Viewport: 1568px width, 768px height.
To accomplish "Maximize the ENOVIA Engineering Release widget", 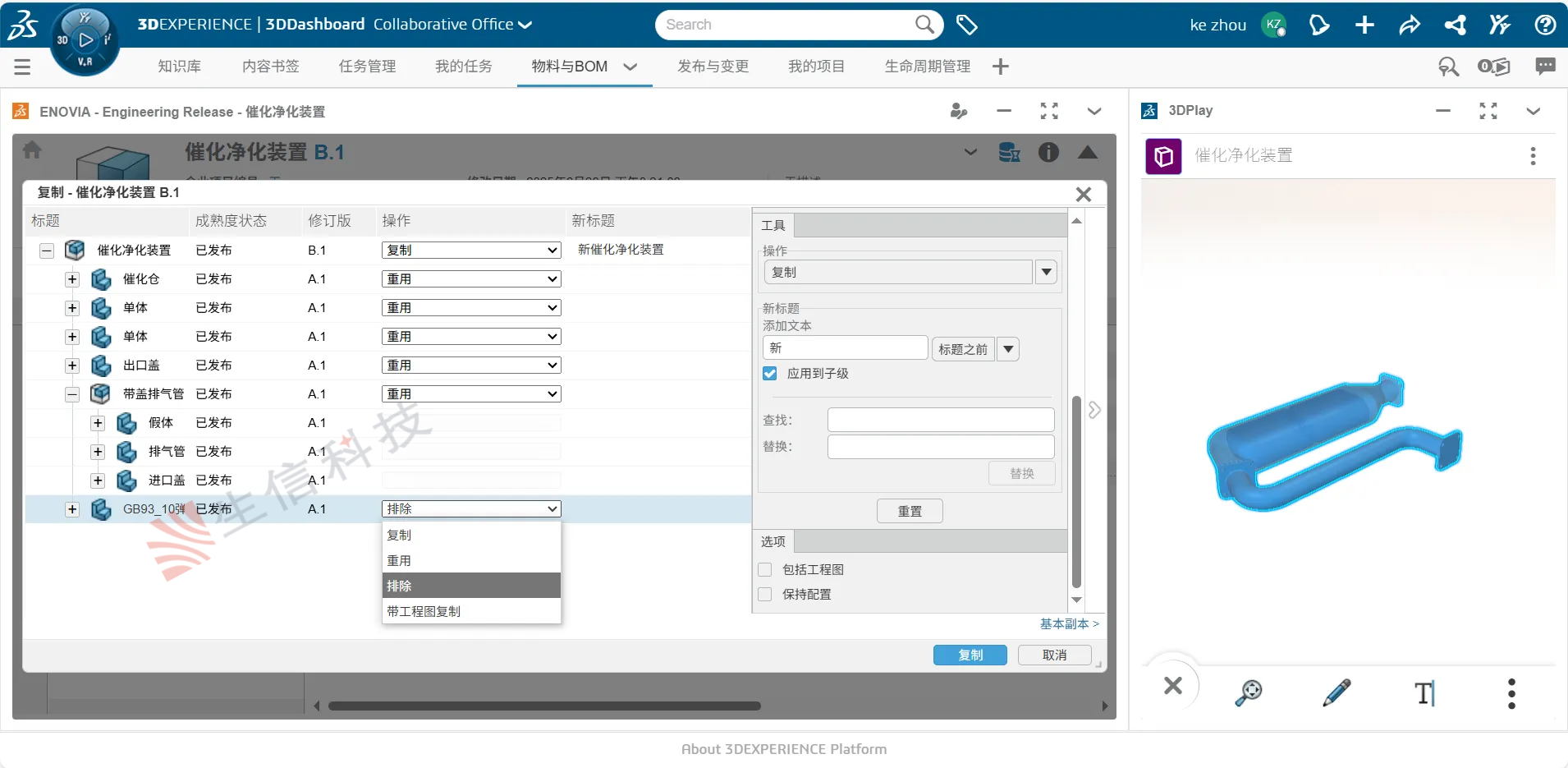I will (x=1049, y=111).
